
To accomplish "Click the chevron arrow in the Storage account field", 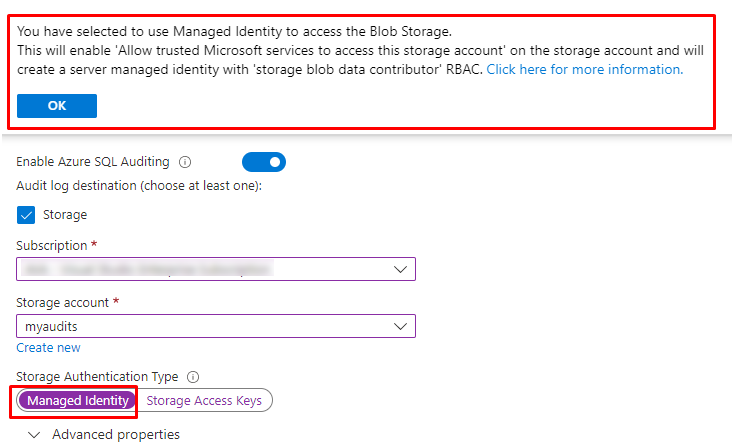I will coord(400,327).
